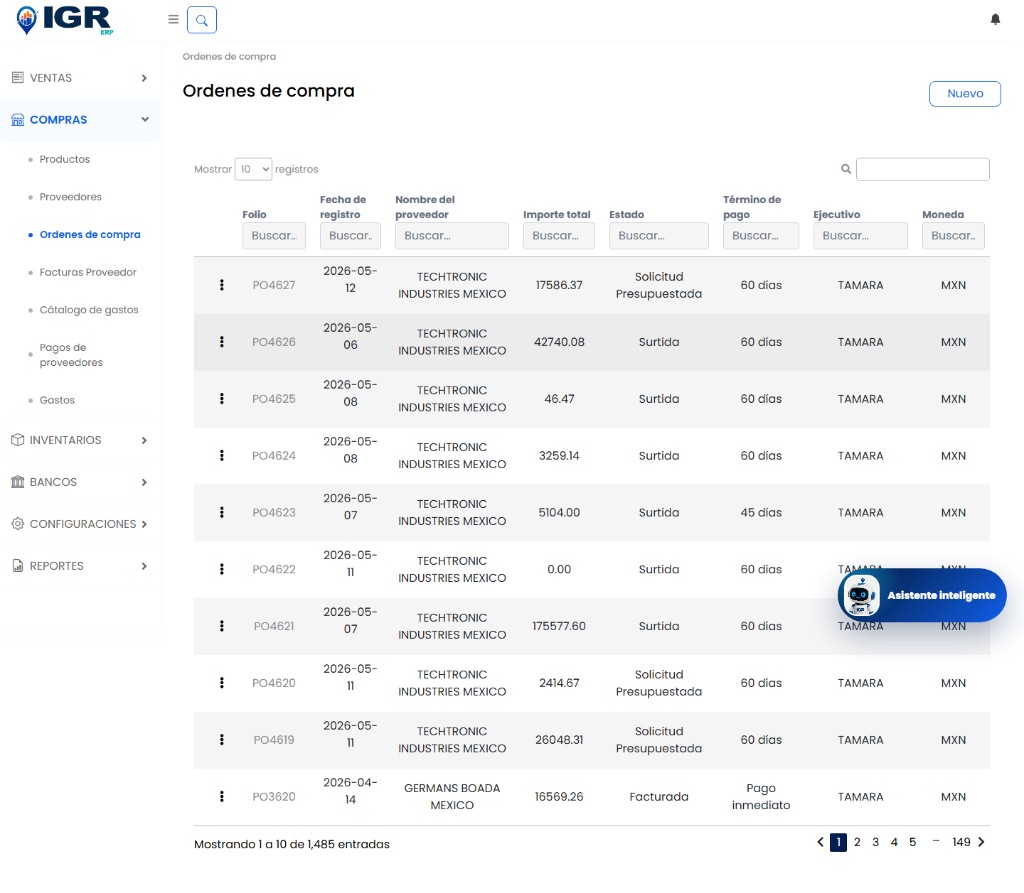Screen dimensions: 1024x893
Task: Focus the Moneda filter field
Action: click(953, 235)
